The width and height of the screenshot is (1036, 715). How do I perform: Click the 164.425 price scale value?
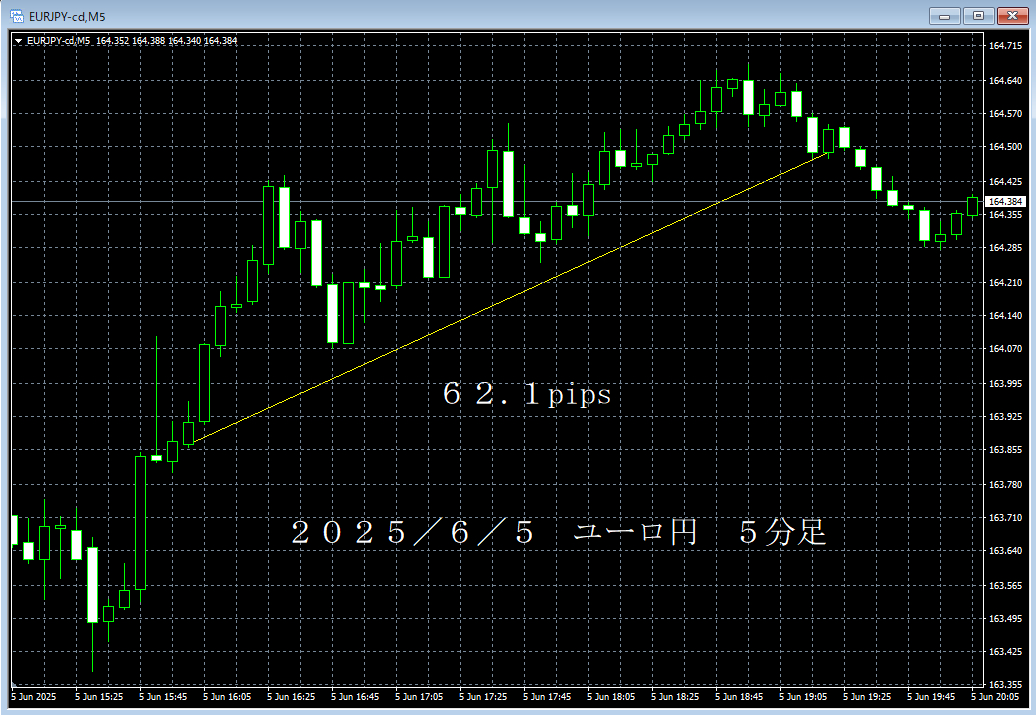(1005, 182)
